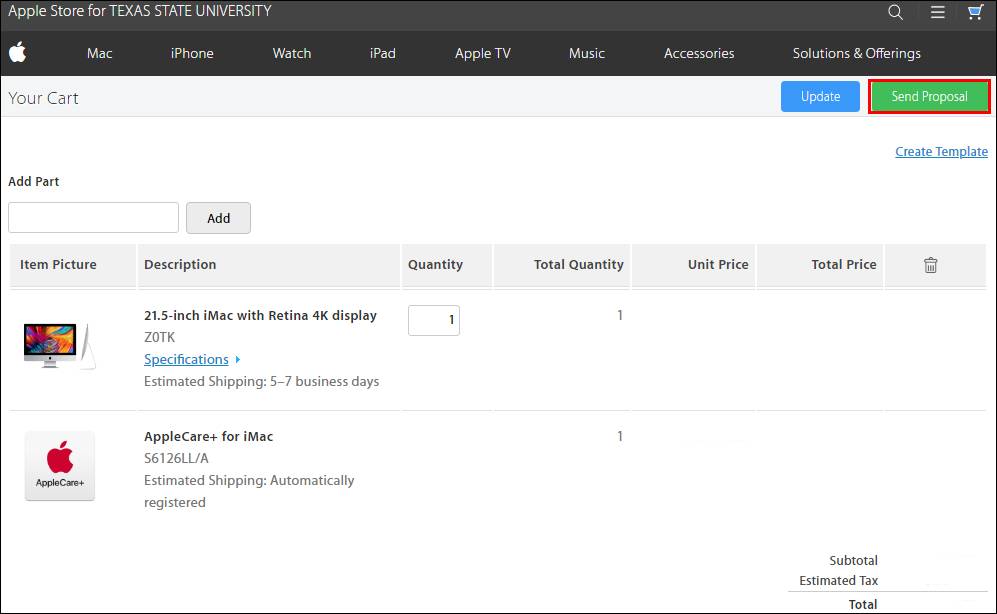Click the S6126LL/A part number
Image resolution: width=997 pixels, height=614 pixels.
pyautogui.click(x=176, y=458)
